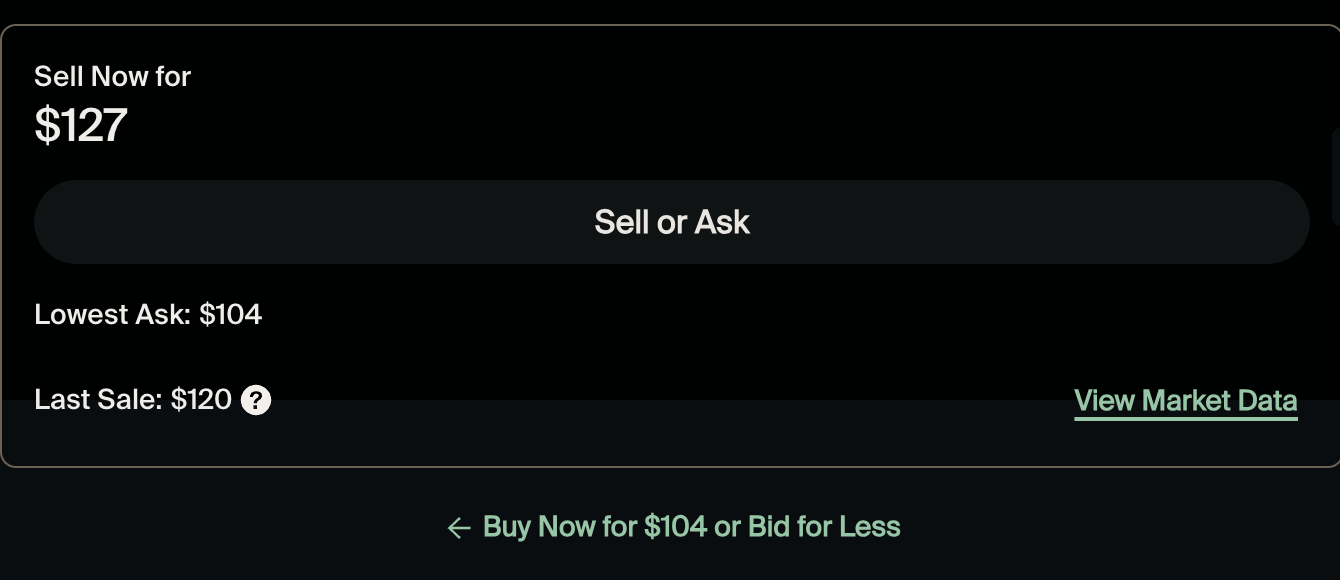Follow the underlined View Market Data link
The height and width of the screenshot is (580, 1340).
[1186, 400]
